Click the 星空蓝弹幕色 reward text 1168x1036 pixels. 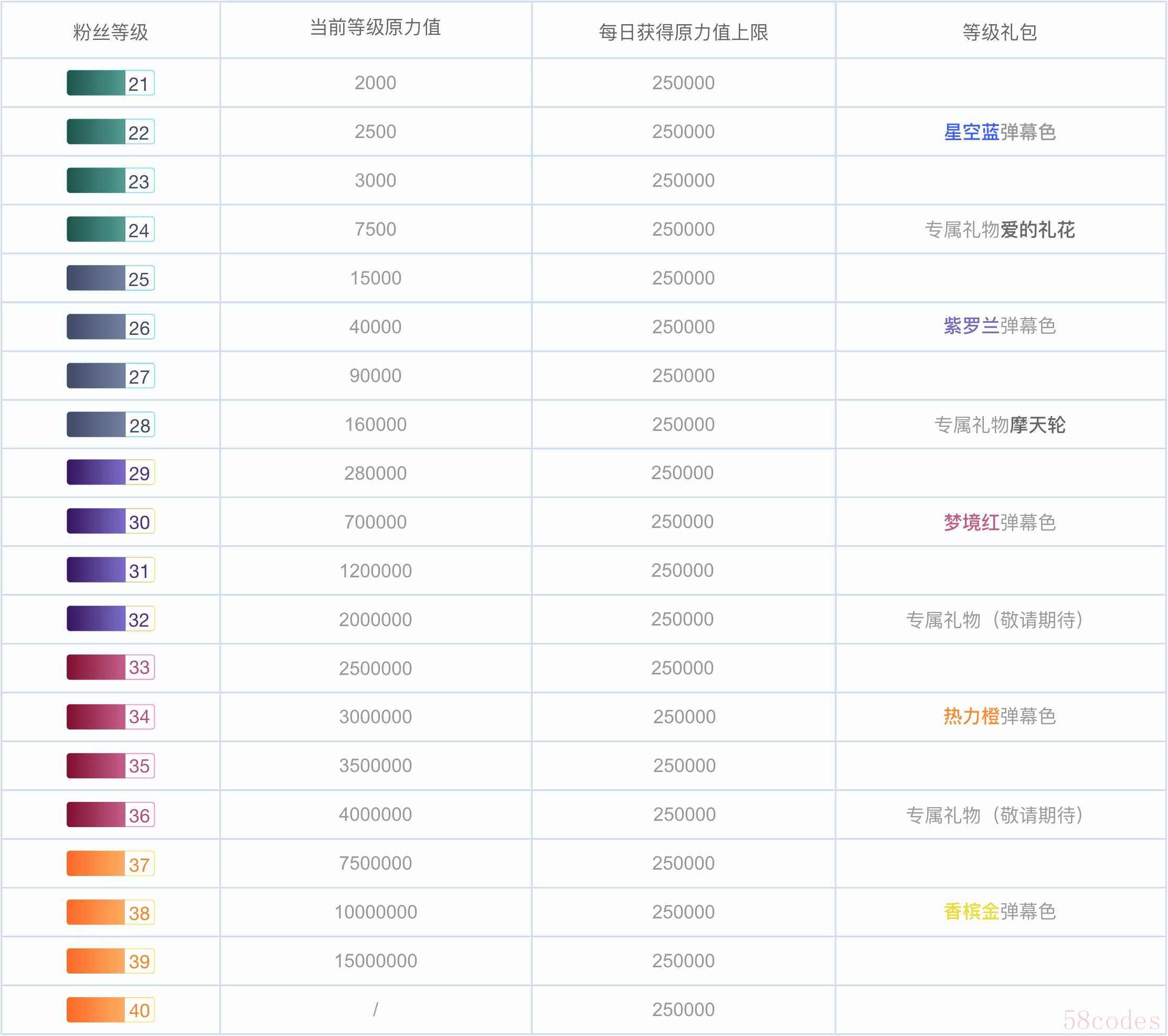pos(1000,132)
